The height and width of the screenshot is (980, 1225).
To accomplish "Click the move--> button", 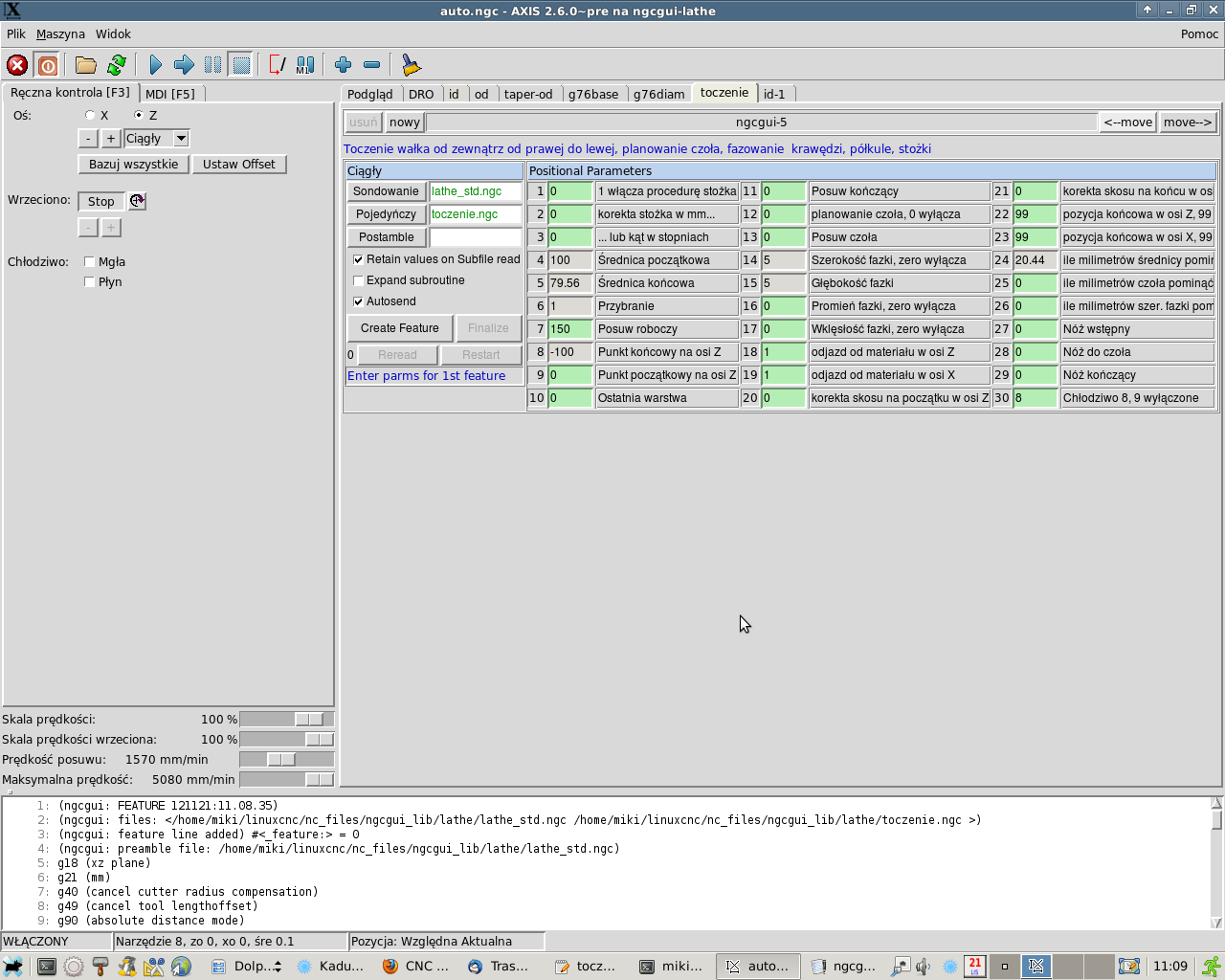I will pos(1188,122).
